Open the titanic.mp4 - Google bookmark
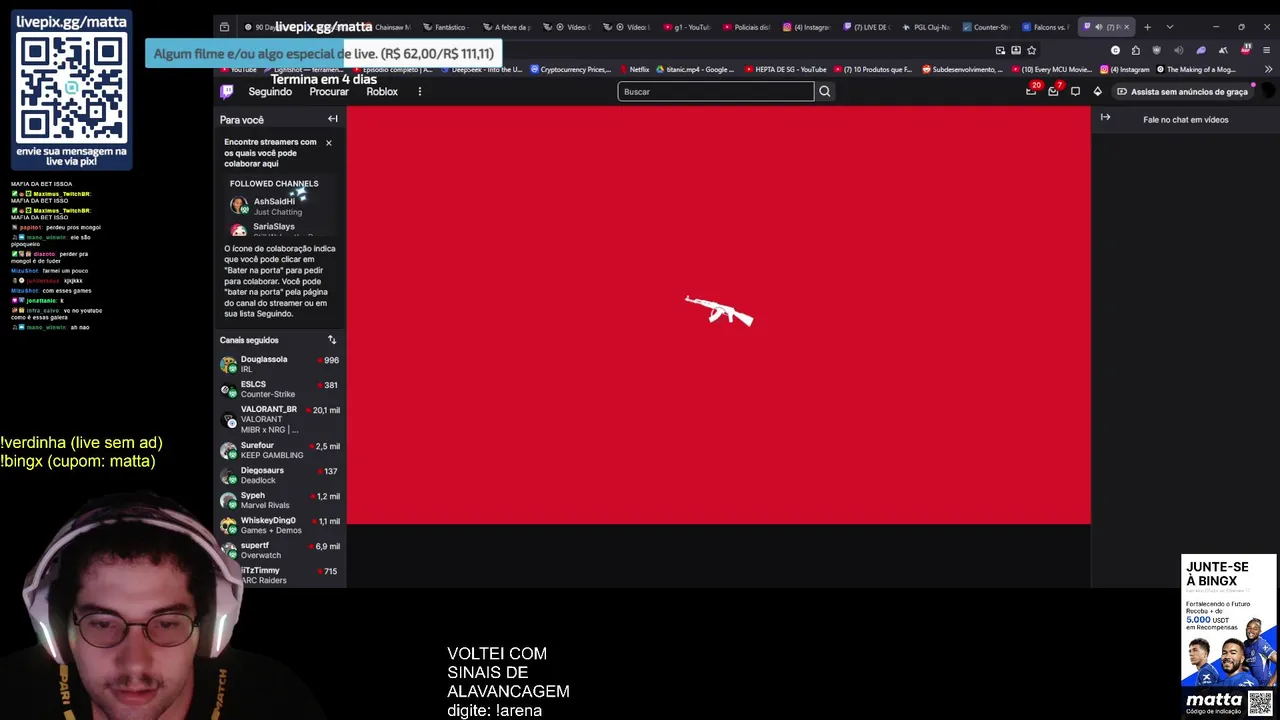This screenshot has height=720, width=1280. [x=695, y=70]
